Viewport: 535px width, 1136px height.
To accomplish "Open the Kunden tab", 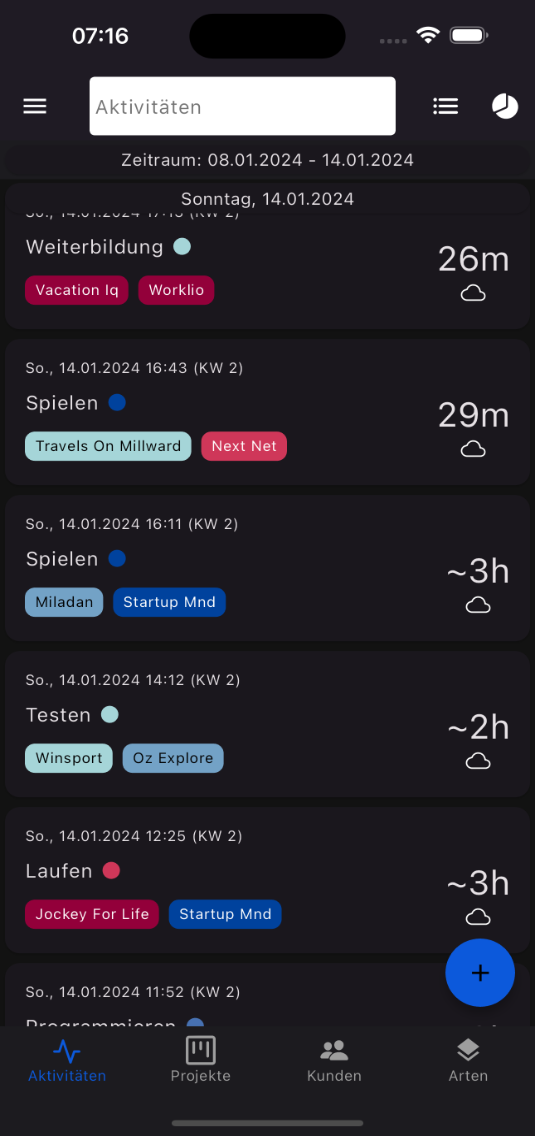I will 334,1060.
